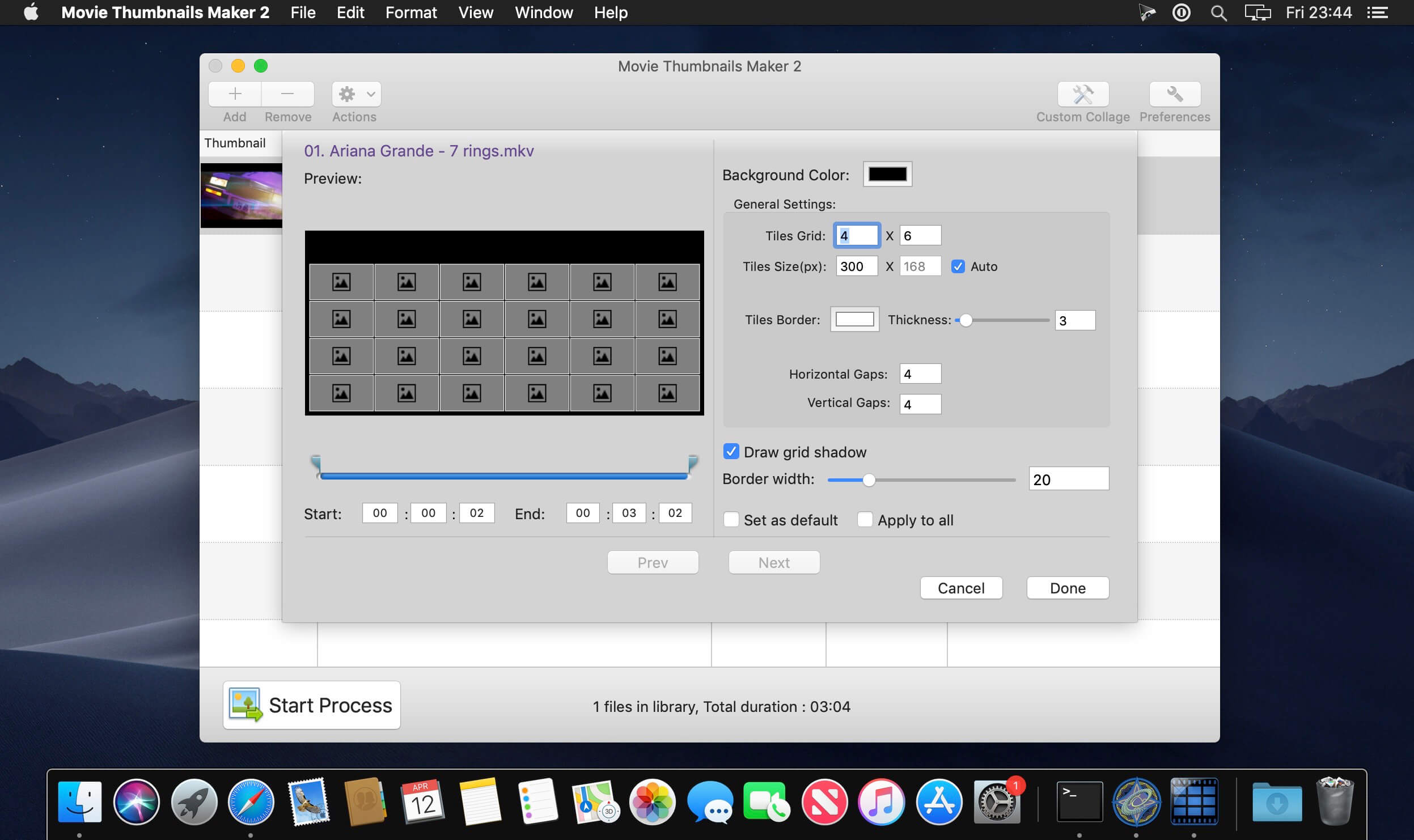Open the View menu
The height and width of the screenshot is (840, 1414).
475,12
